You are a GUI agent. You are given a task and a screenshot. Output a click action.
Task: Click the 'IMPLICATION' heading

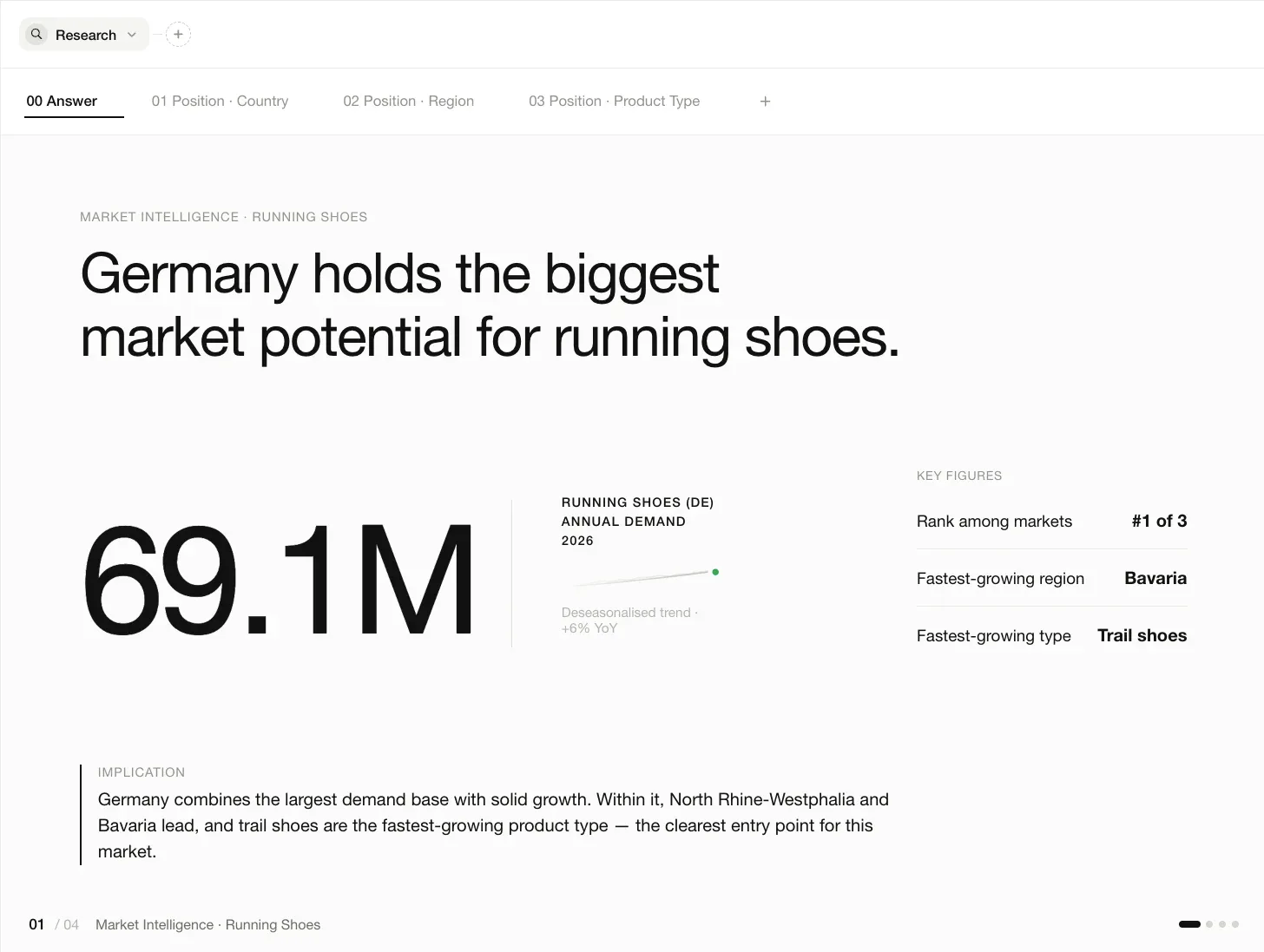point(141,772)
